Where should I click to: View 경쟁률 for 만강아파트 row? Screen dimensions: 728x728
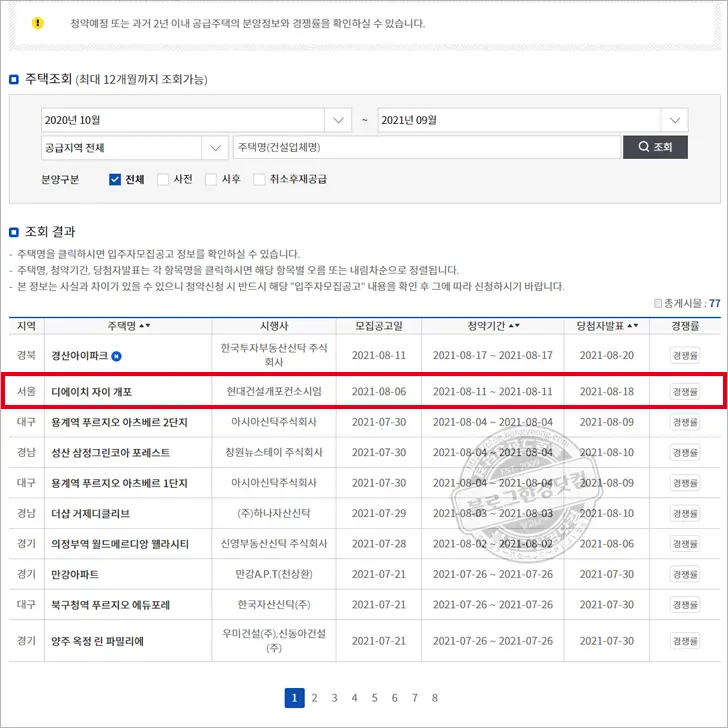tap(685, 575)
